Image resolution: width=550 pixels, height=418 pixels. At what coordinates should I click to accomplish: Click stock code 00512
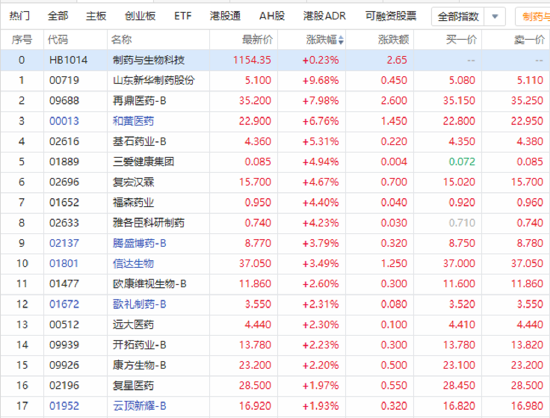(x=64, y=324)
